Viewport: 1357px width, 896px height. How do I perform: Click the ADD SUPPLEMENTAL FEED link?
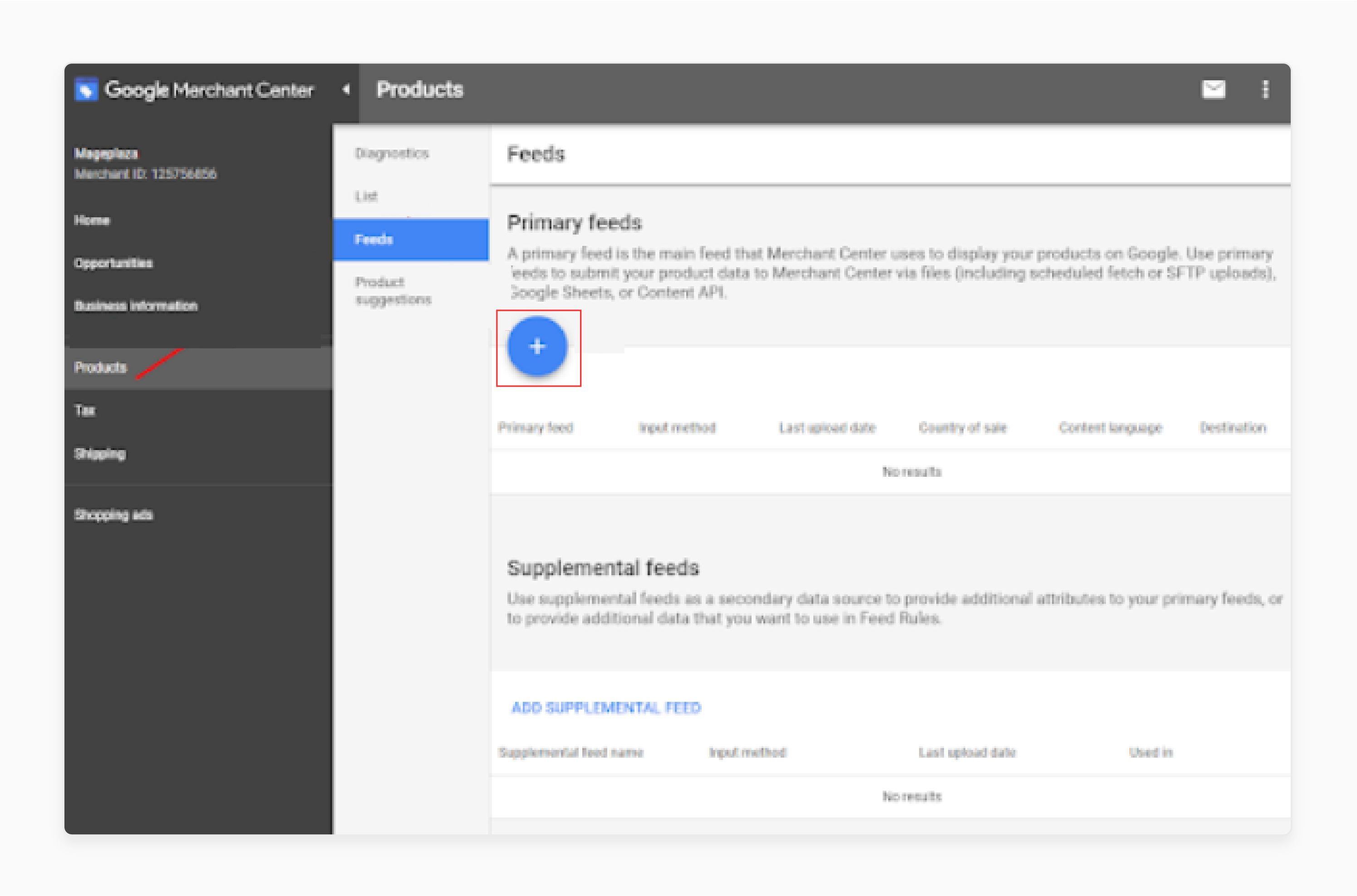click(x=606, y=707)
